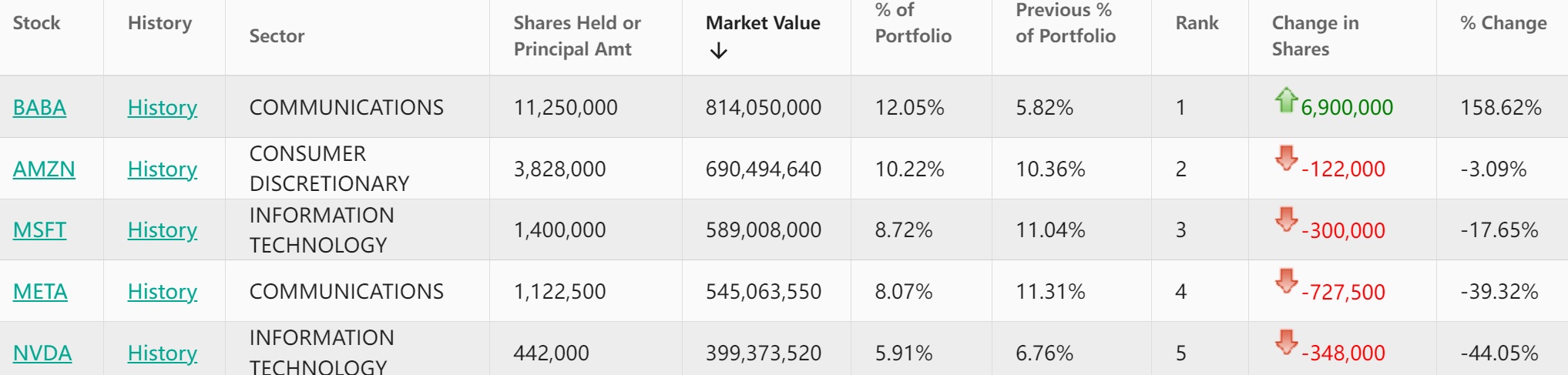Click the red down arrow for NVDA
The width and height of the screenshot is (1568, 375).
[1285, 343]
